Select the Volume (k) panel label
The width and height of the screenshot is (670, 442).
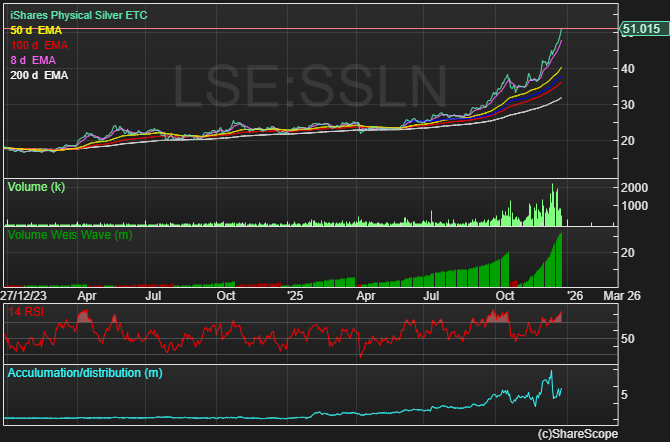click(37, 187)
